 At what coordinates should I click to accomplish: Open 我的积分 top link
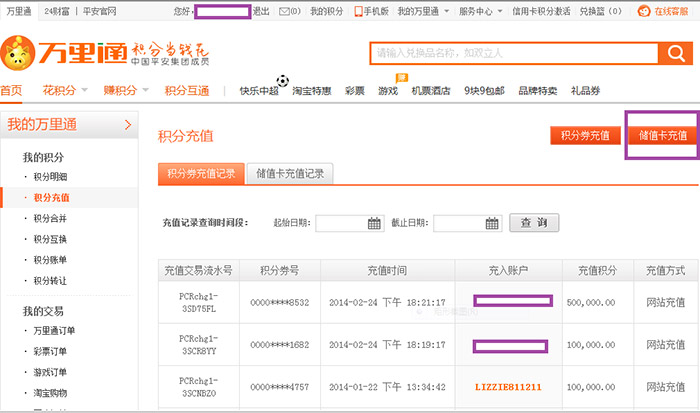coord(326,12)
